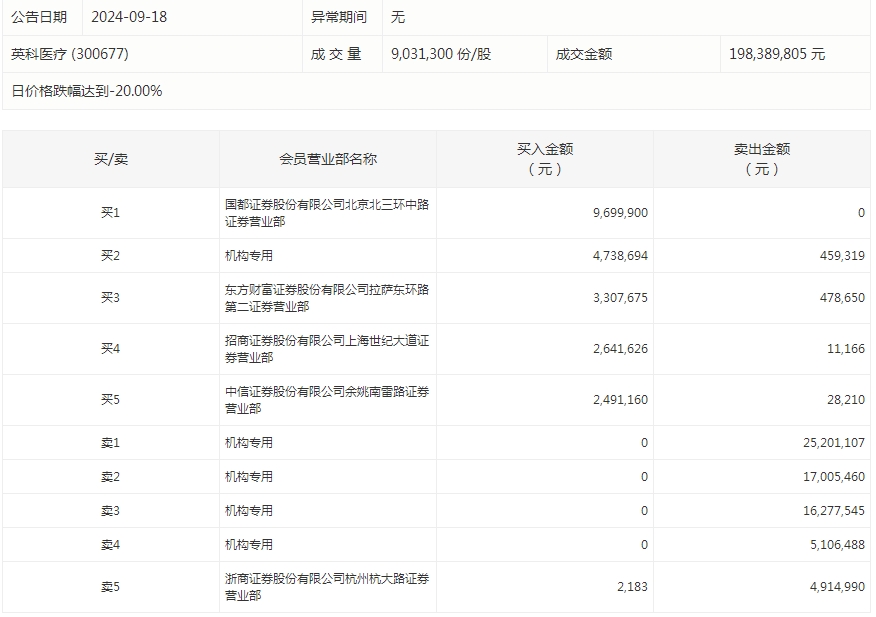Select the announcement date 2024-09-18
Image resolution: width=876 pixels, height=617 pixels.
point(127,17)
